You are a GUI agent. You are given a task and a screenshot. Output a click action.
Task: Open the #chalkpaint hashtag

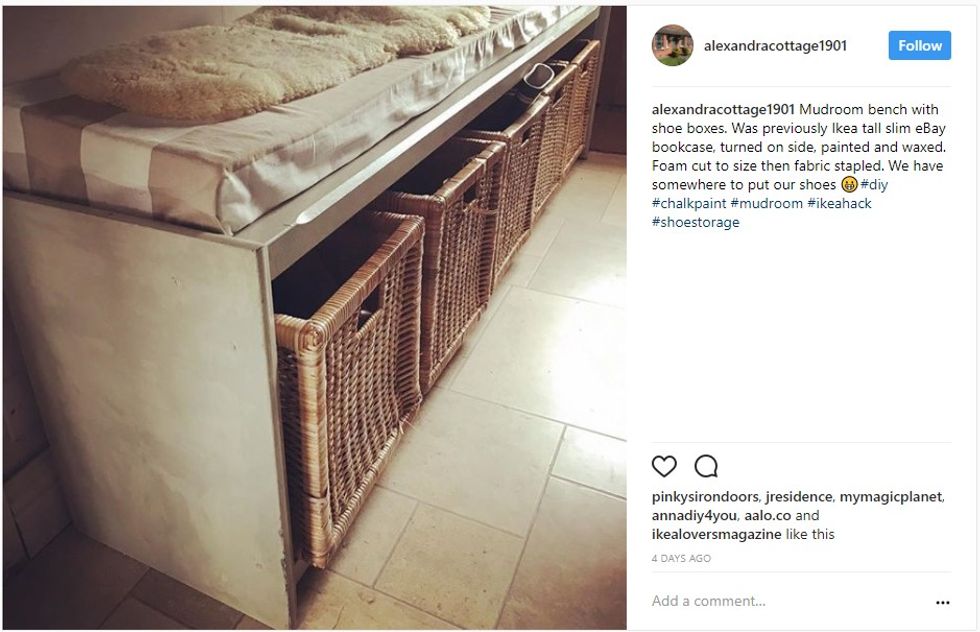point(689,203)
